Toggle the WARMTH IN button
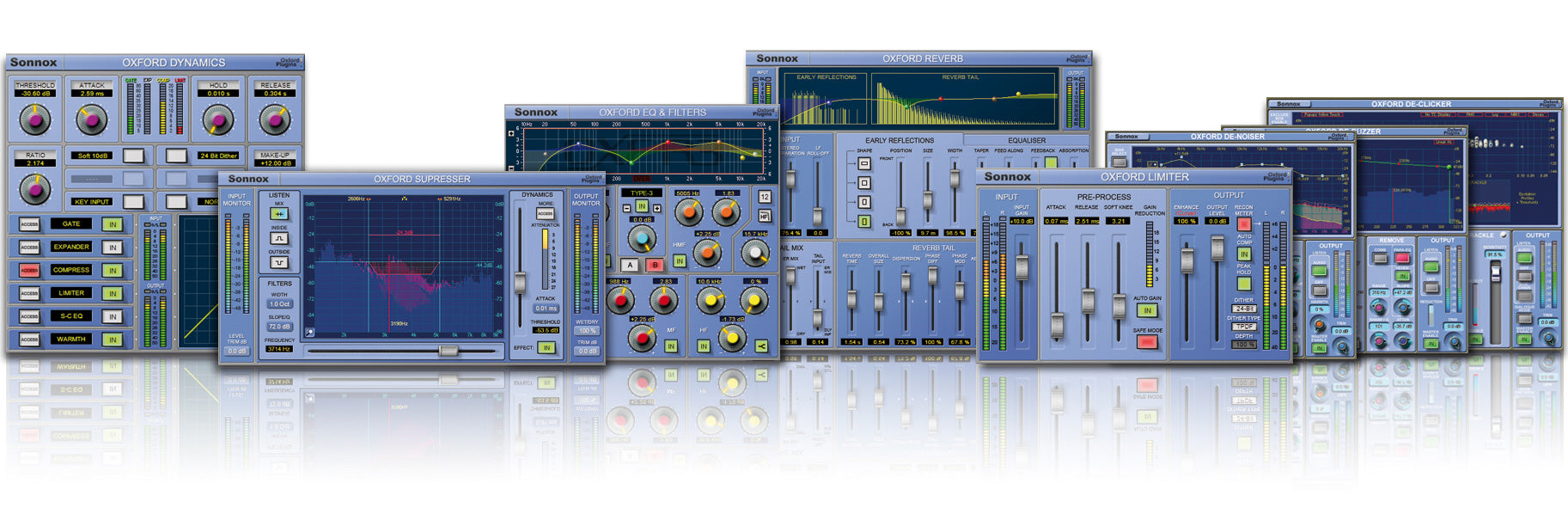 coord(113,340)
